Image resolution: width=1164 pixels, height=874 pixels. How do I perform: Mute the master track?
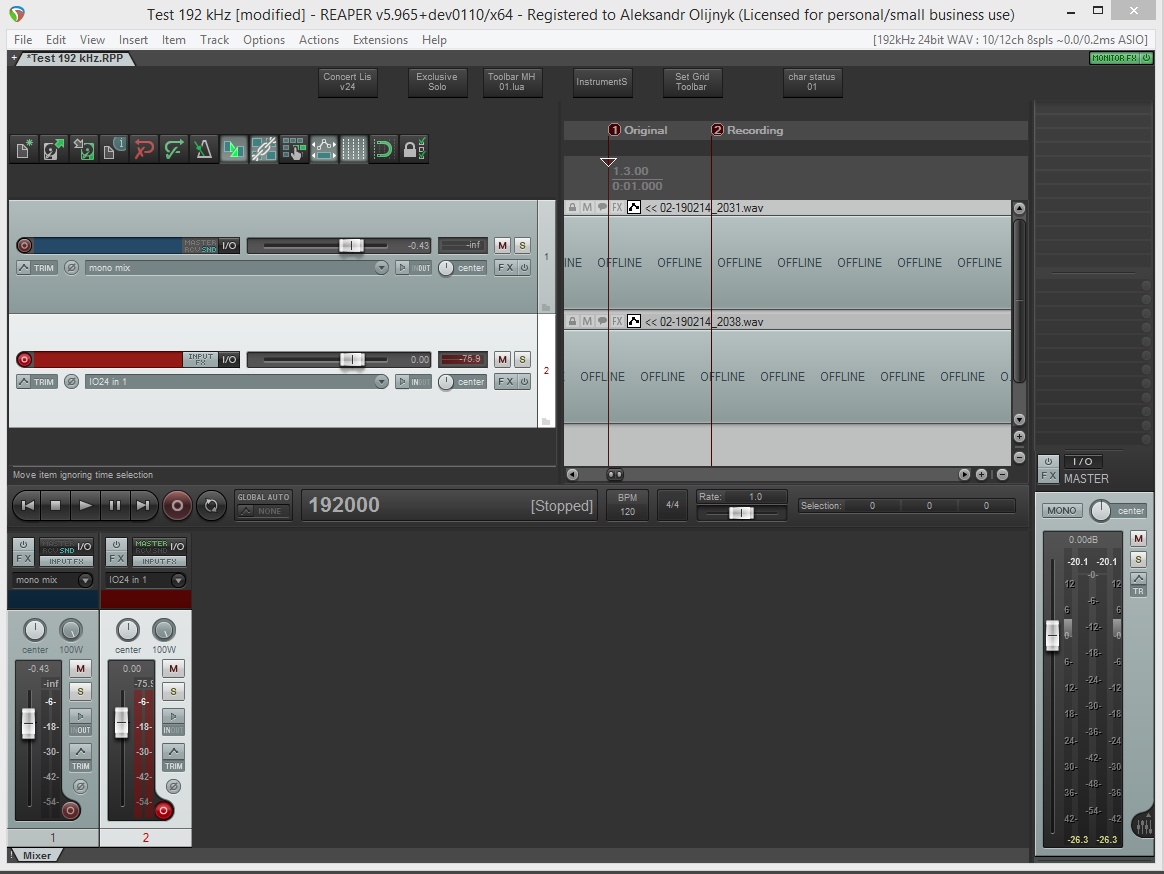coord(1138,538)
